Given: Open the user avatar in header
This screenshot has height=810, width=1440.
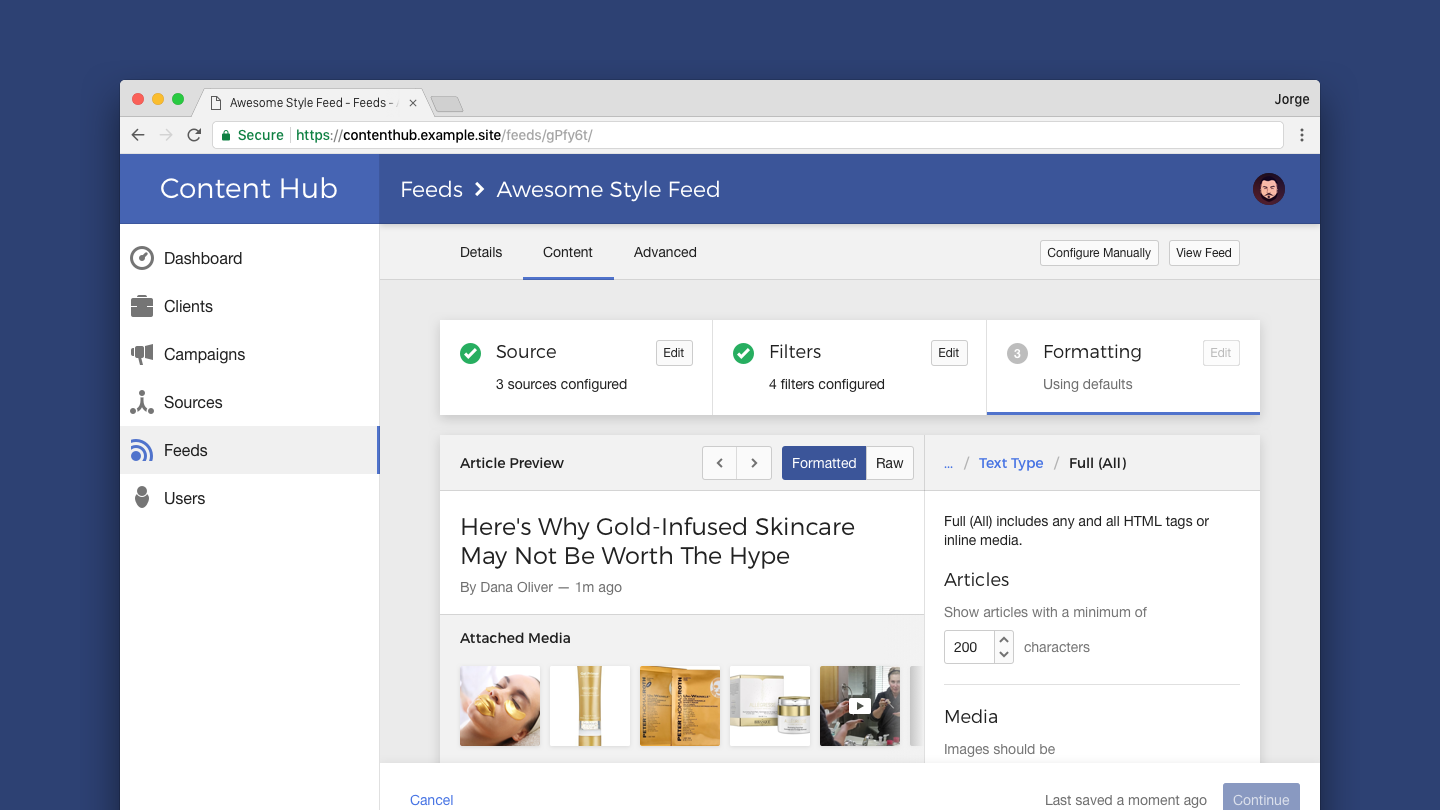Looking at the screenshot, I should tap(1268, 189).
